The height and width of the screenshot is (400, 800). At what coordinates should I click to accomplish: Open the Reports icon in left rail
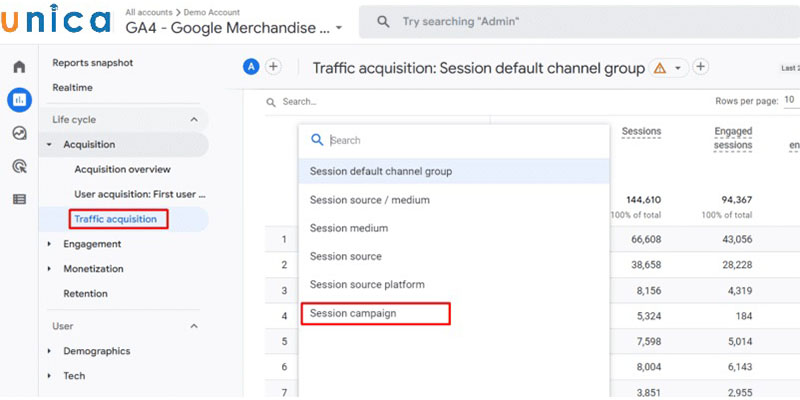tap(18, 100)
